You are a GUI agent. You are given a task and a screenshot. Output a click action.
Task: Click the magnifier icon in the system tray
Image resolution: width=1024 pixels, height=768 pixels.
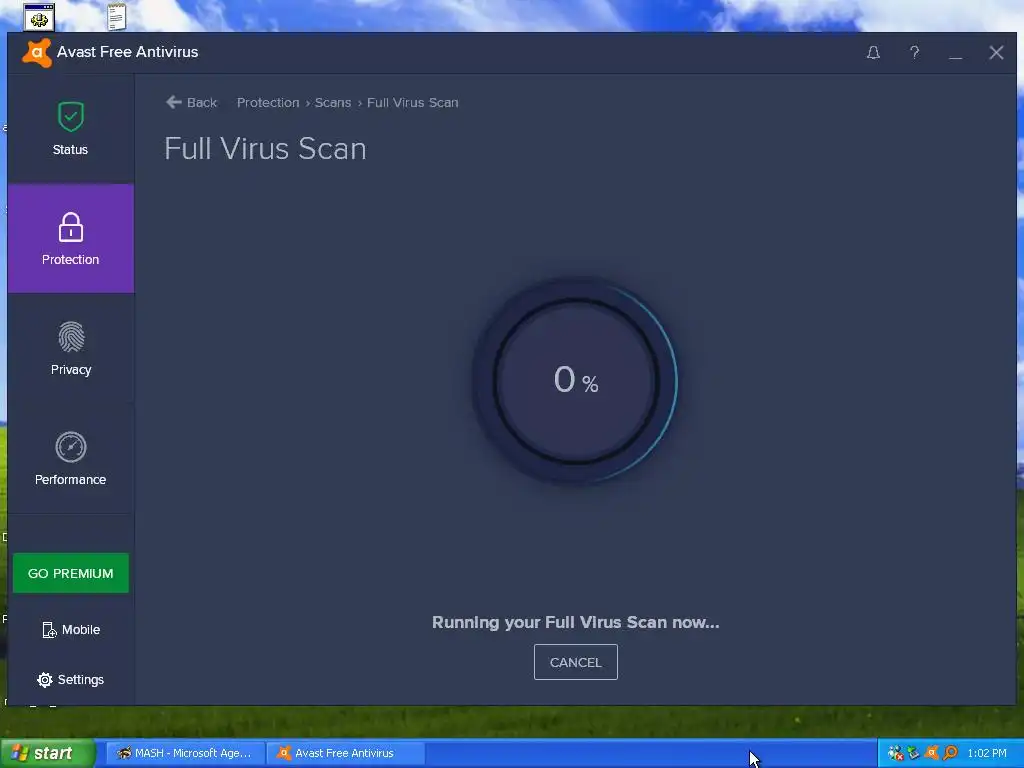tap(950, 753)
